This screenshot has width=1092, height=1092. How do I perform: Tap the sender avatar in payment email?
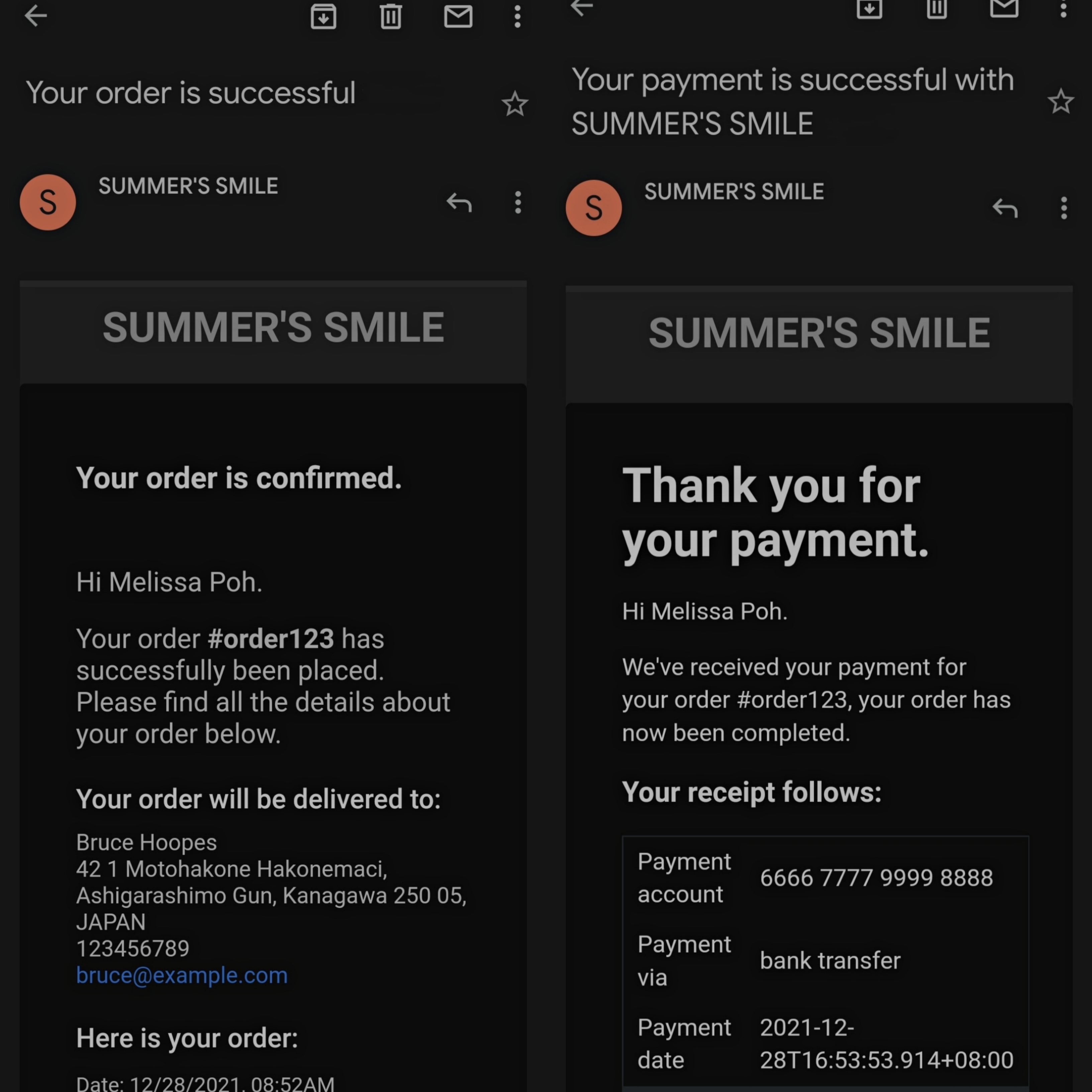594,208
